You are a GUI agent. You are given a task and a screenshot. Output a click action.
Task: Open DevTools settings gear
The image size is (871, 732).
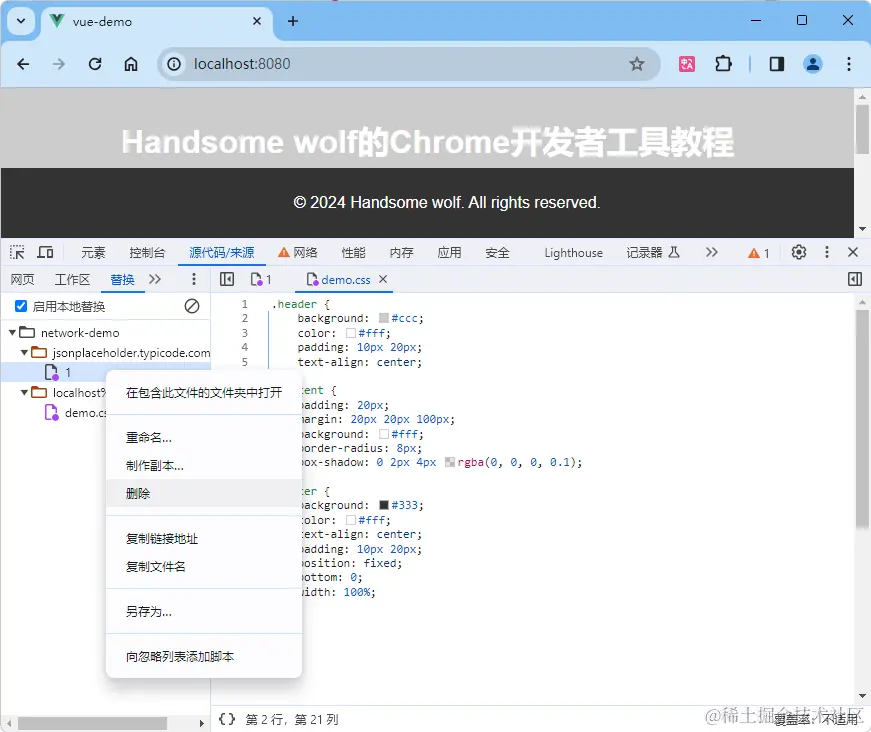point(799,252)
